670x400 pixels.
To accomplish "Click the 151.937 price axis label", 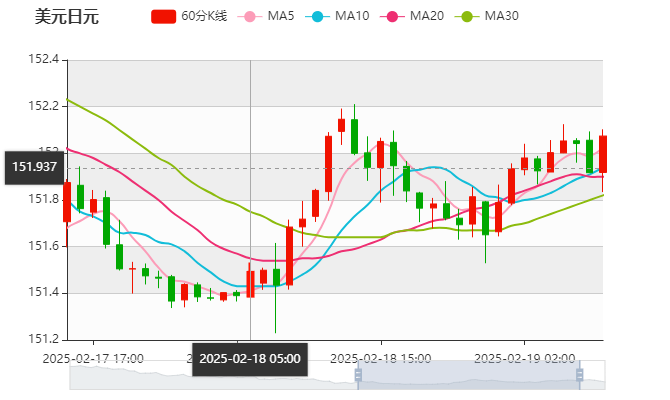I will click(x=35, y=168).
